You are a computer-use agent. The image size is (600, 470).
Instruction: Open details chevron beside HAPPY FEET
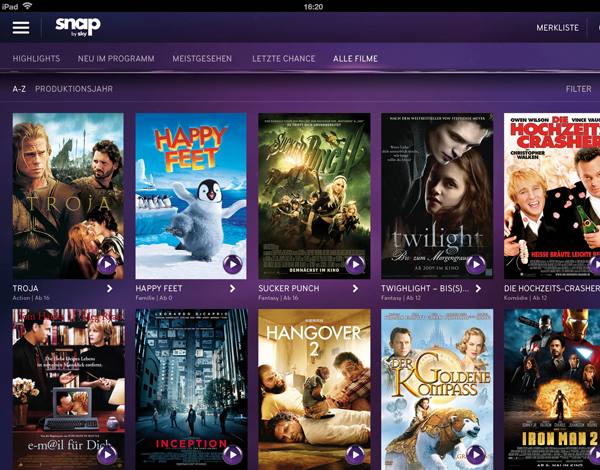pos(233,289)
